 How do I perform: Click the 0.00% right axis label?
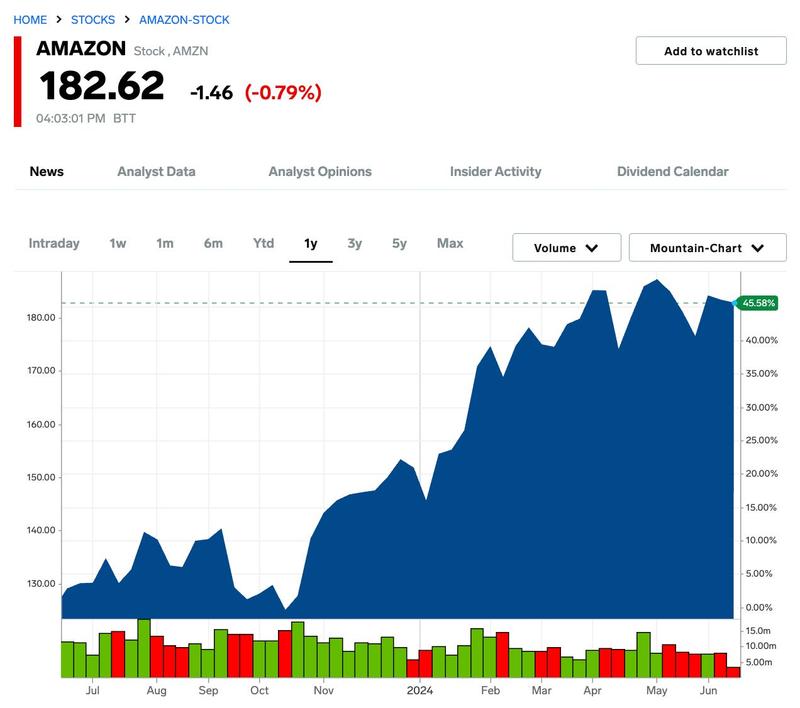point(759,608)
